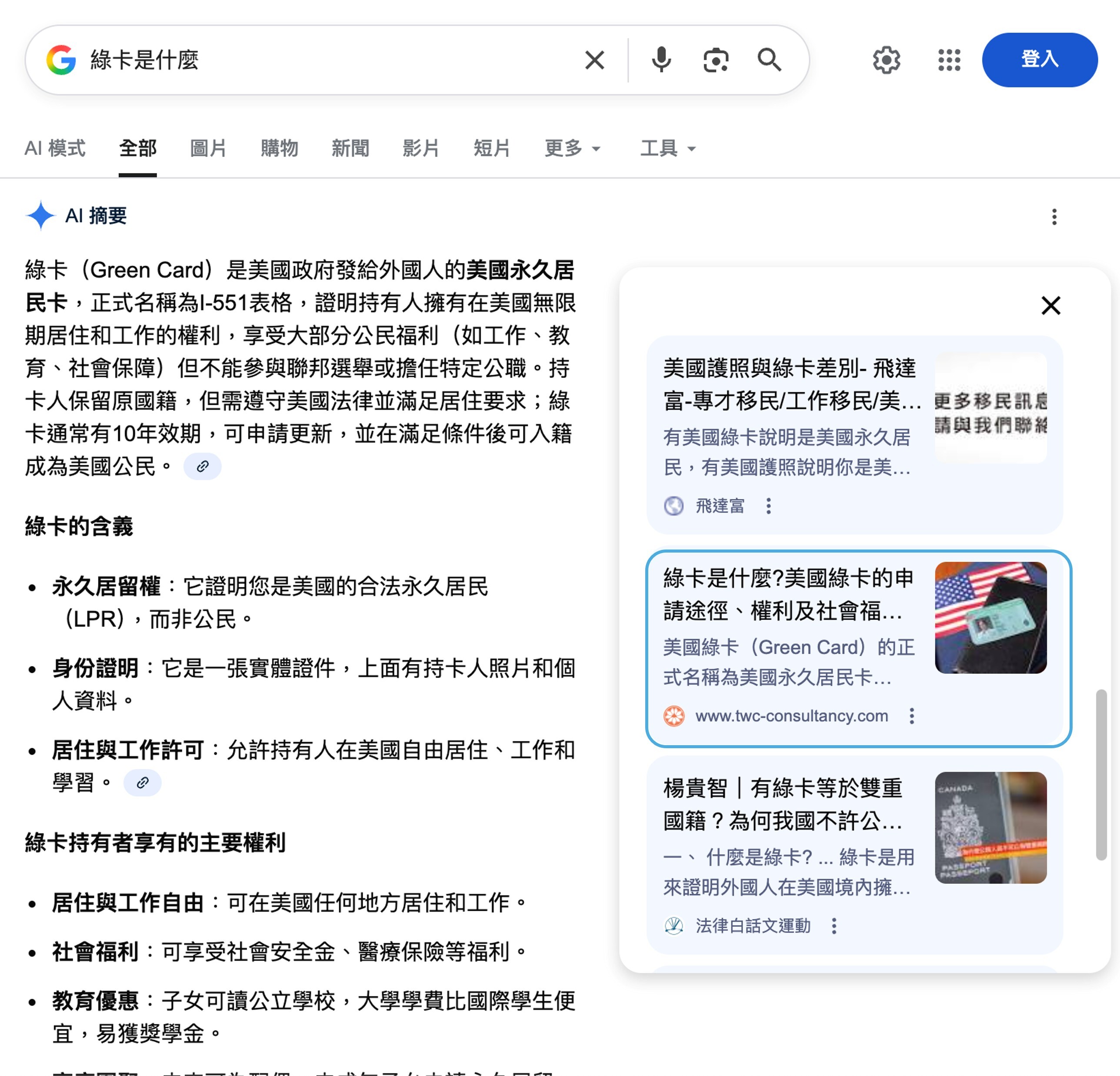Open the Google apps grid
Viewport: 1120px width, 1076px height.
(949, 60)
